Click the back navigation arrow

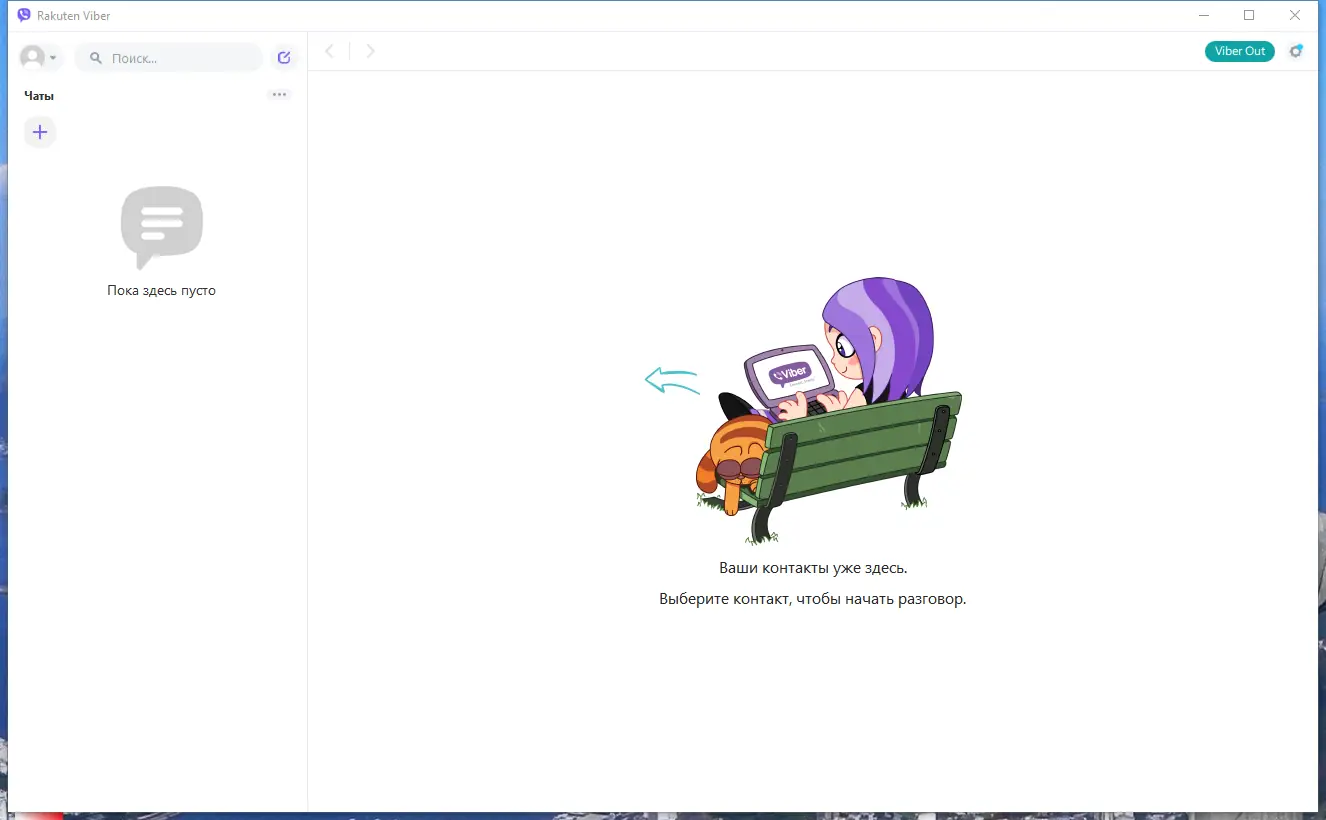[330, 50]
